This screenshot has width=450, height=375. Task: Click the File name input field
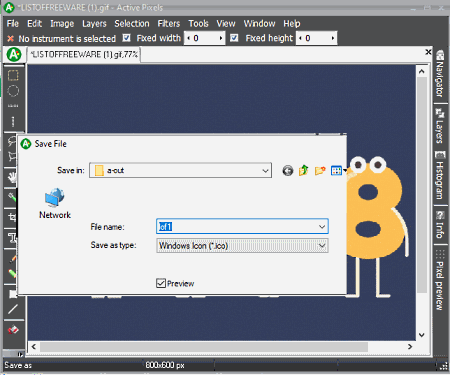coord(242,227)
